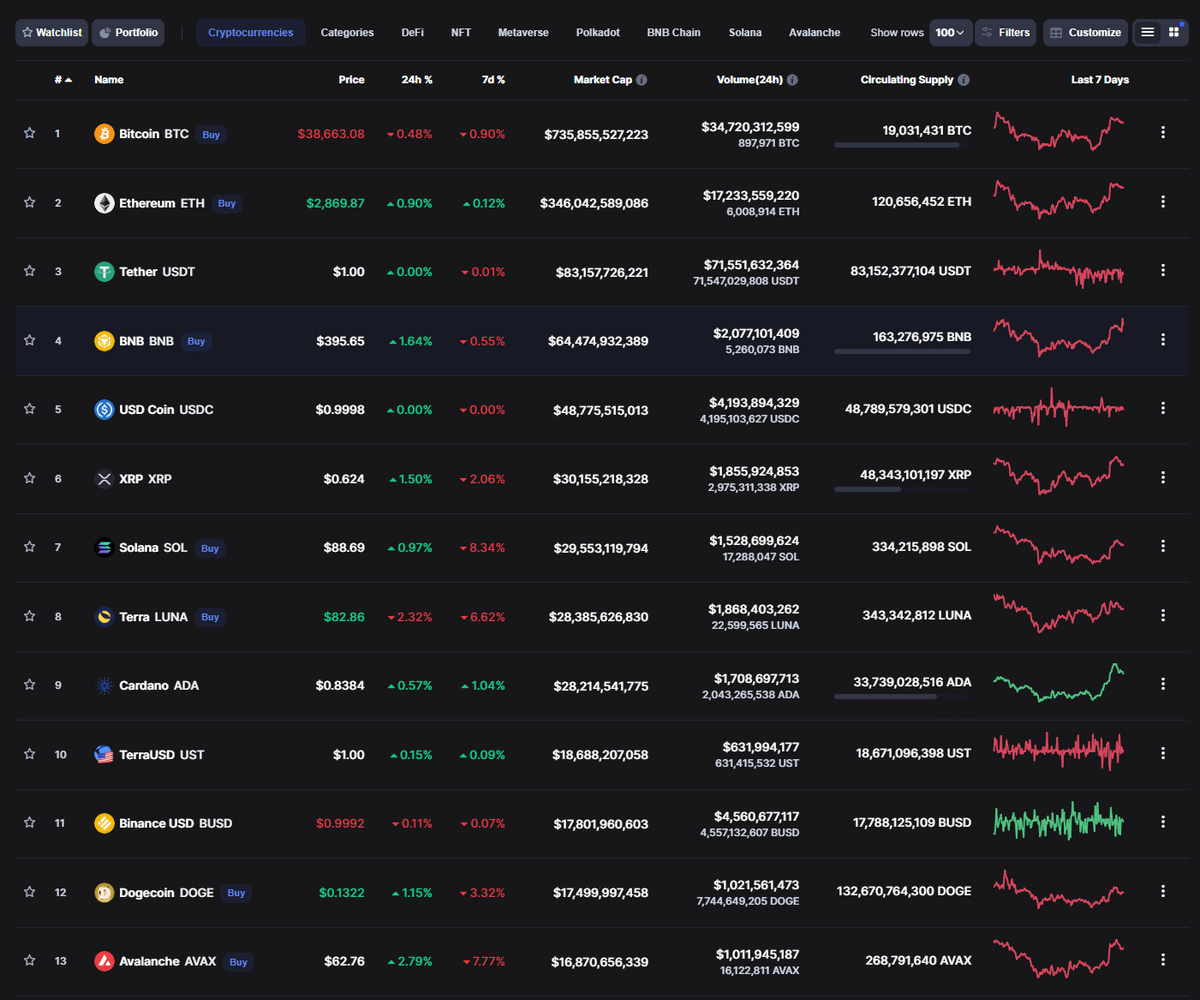Open Terra LUNA 7-day sparkline chart
Image resolution: width=1200 pixels, height=1000 pixels.
pos(1058,613)
